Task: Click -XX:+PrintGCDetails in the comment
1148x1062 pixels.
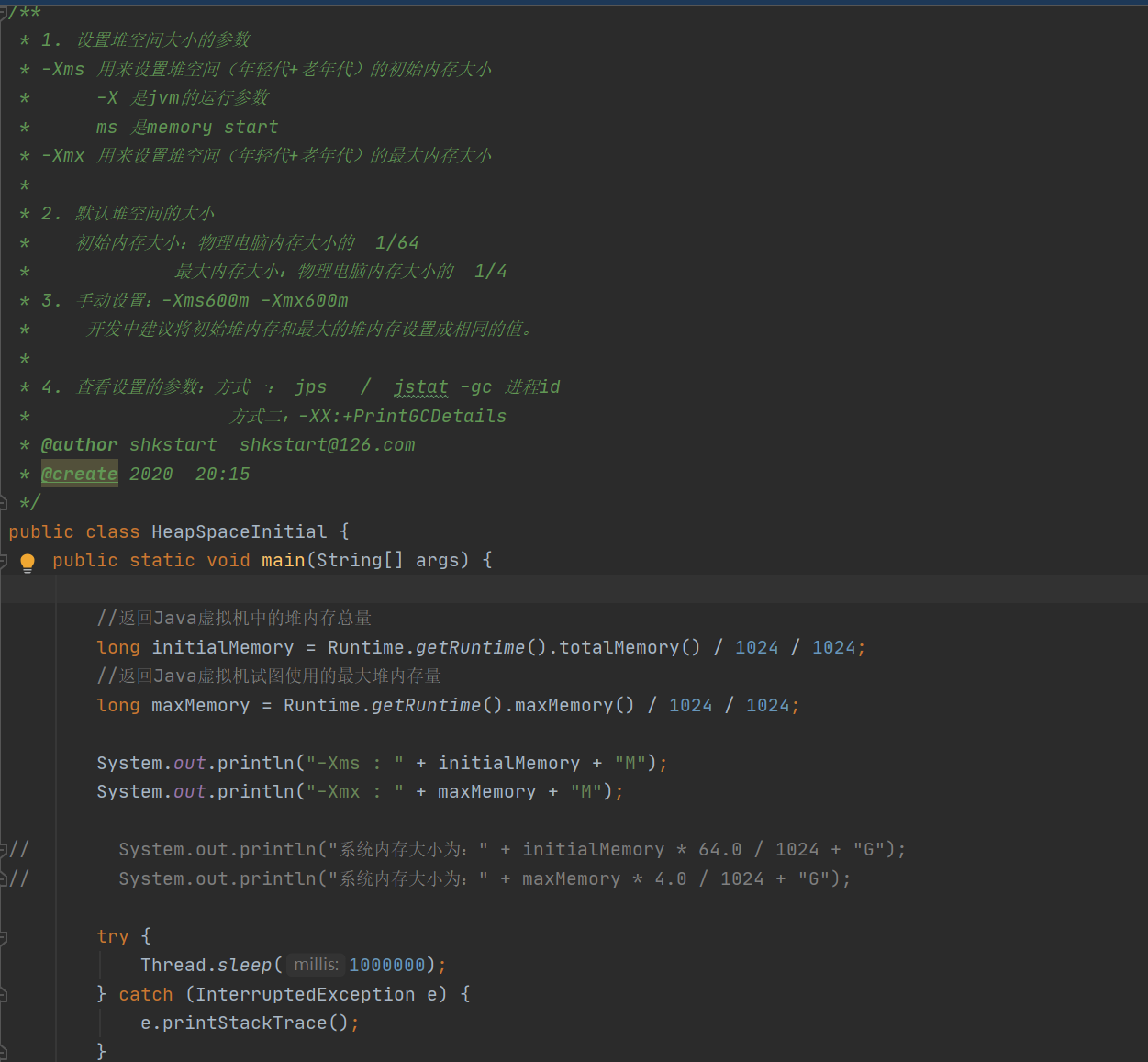Action: tap(403, 416)
